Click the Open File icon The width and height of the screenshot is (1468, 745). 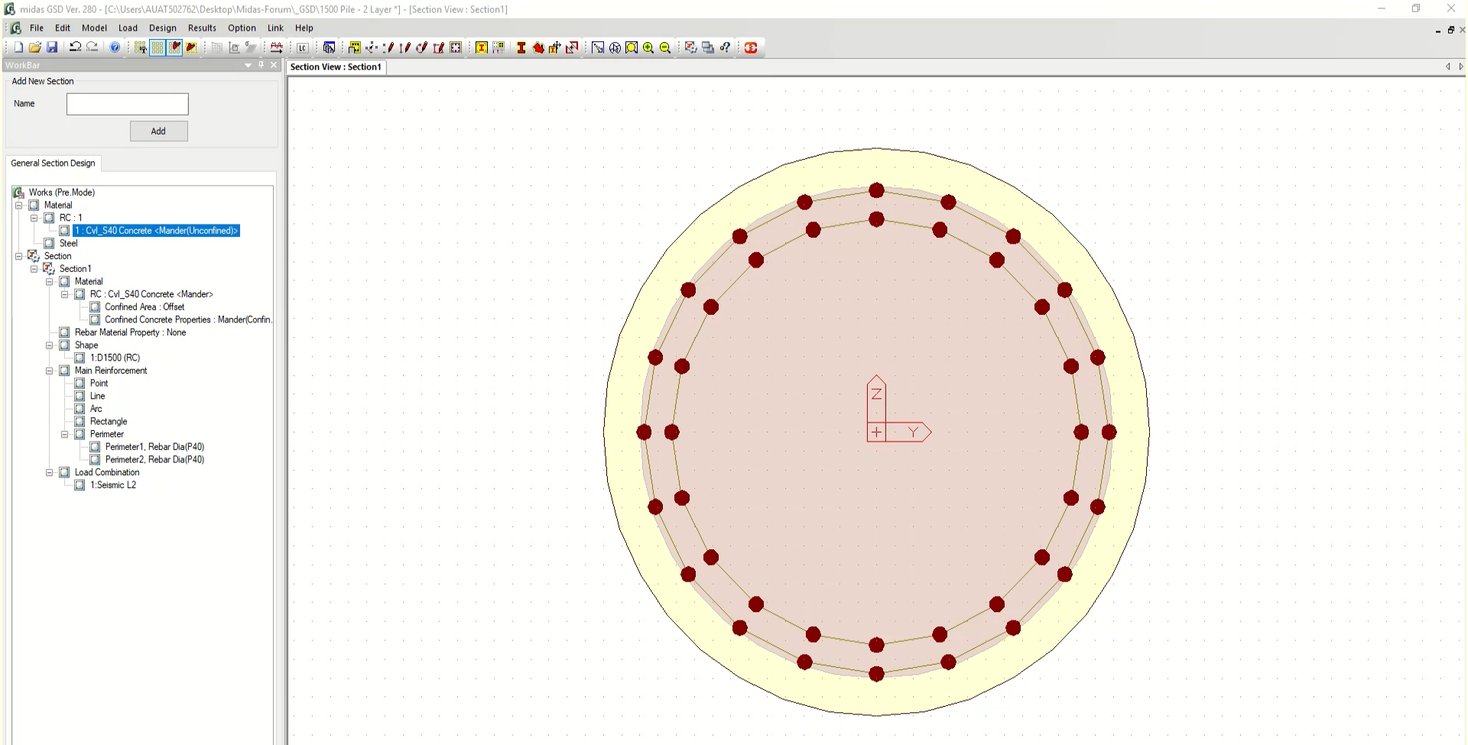(x=36, y=46)
